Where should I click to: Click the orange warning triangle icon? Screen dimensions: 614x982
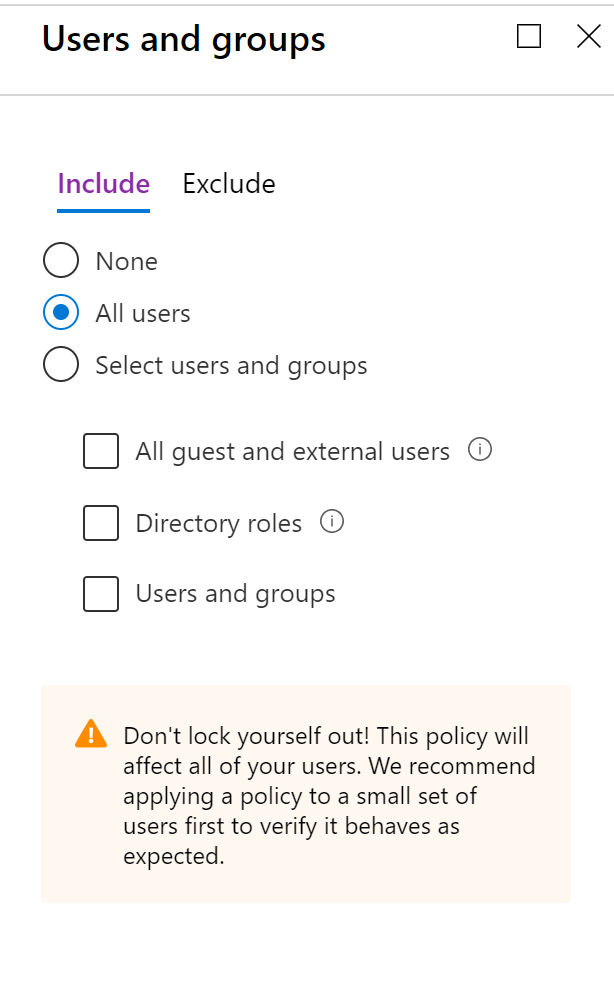pos(91,734)
